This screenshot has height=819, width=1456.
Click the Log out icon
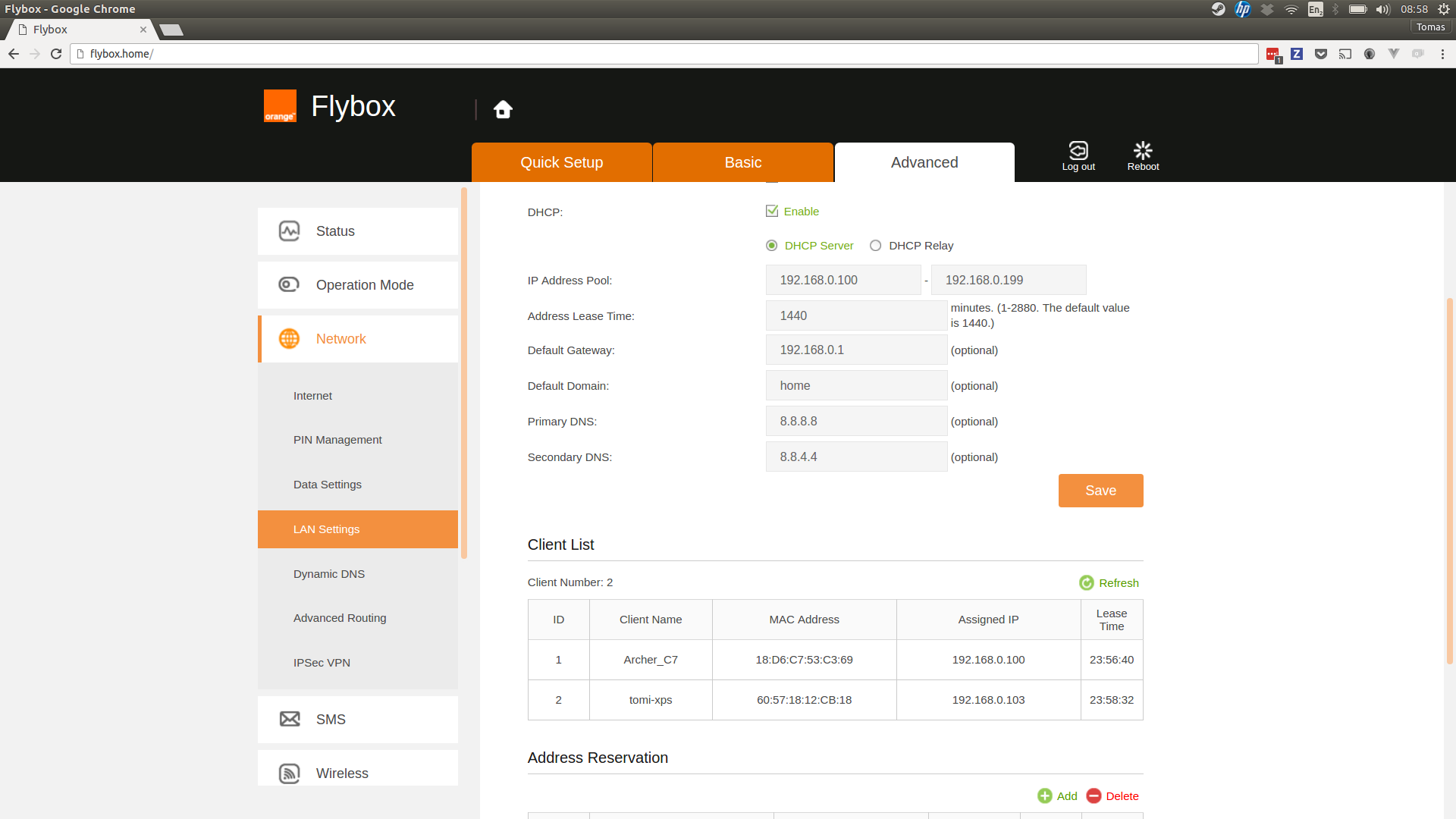1078,151
